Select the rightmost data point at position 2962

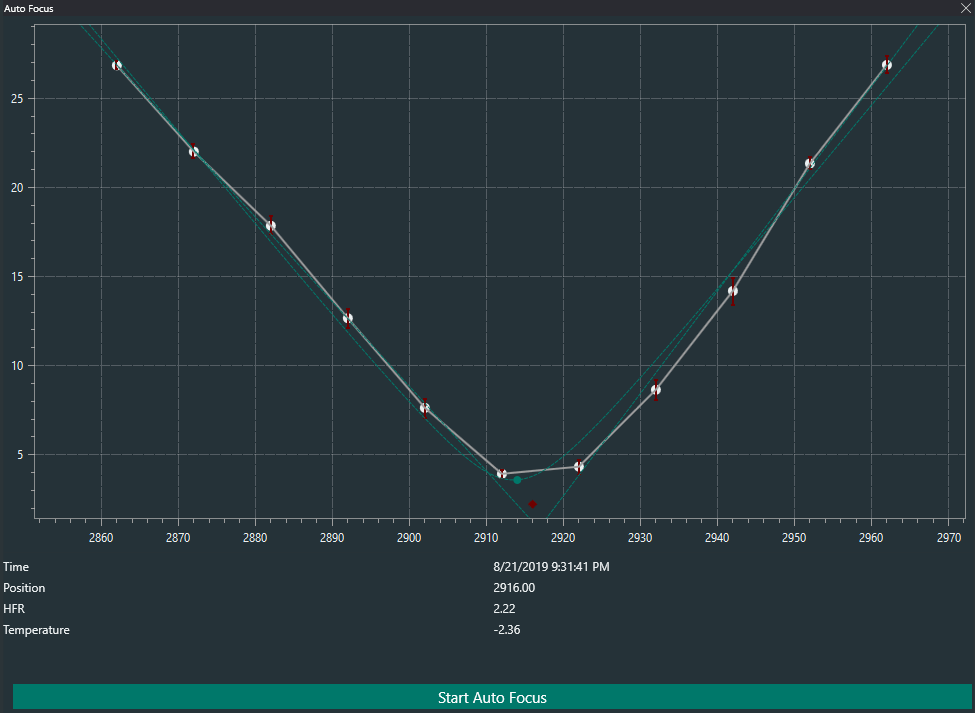click(887, 65)
